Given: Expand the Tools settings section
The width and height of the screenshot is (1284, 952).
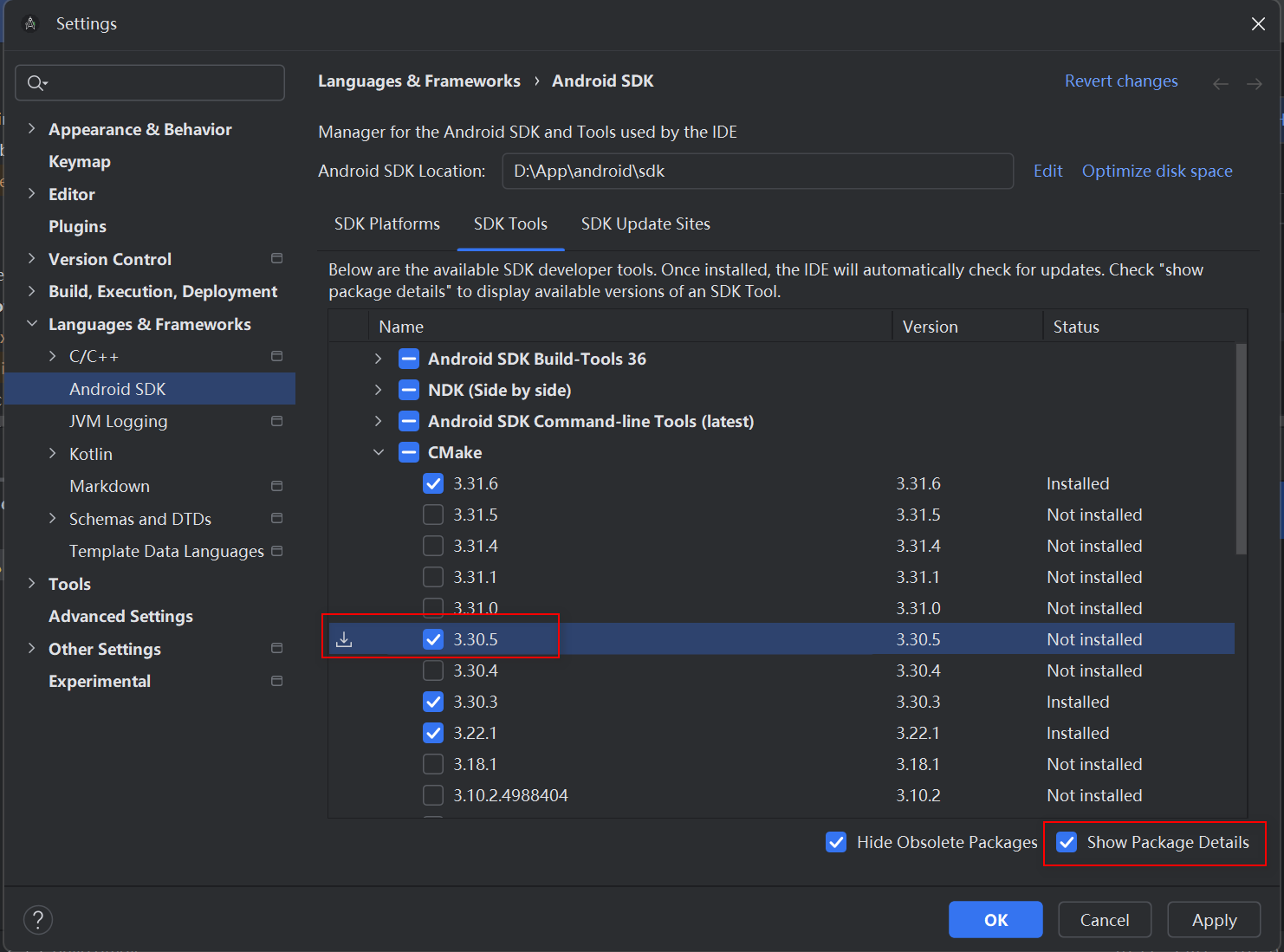Looking at the screenshot, I should (x=31, y=583).
